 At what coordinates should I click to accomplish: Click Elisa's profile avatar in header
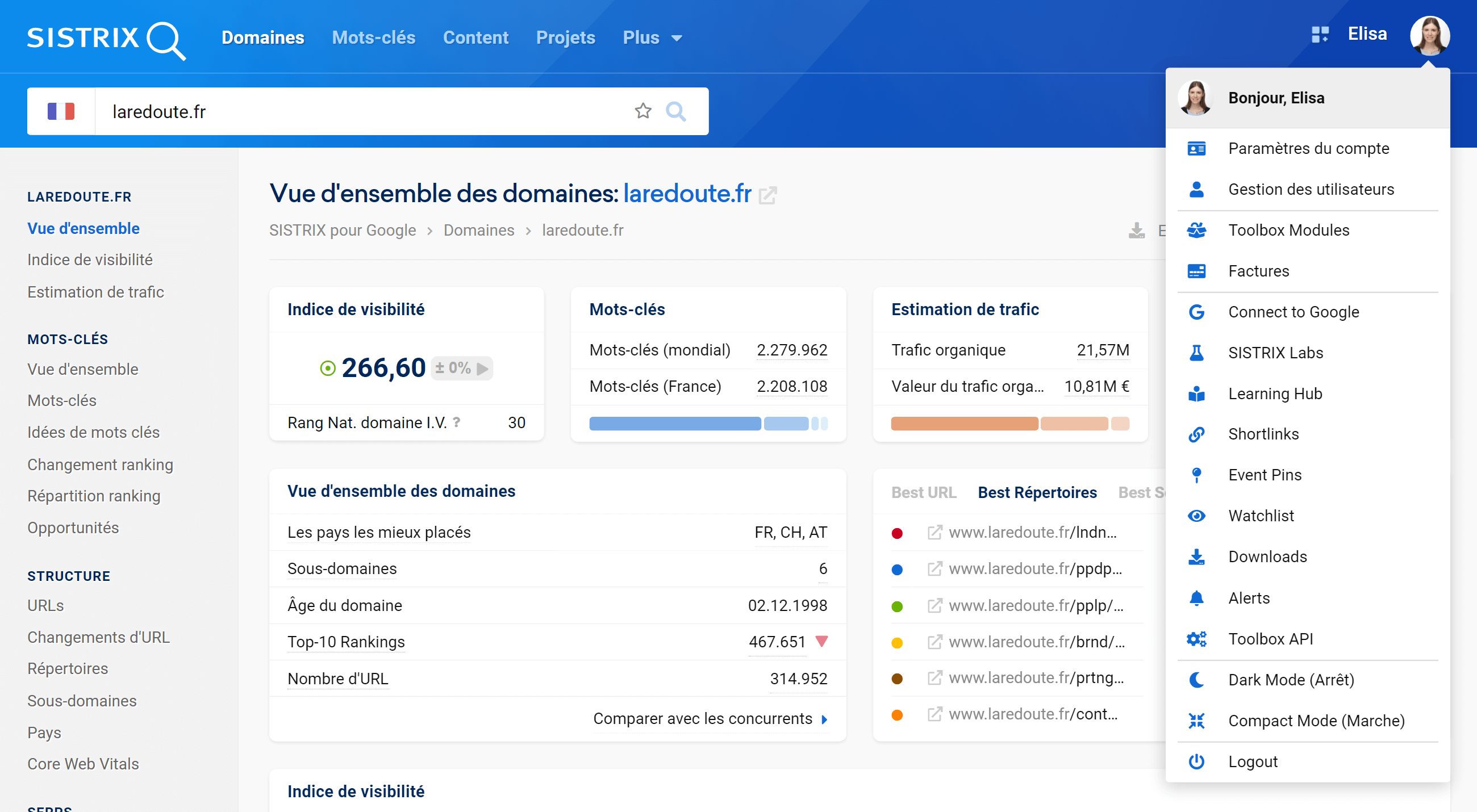[x=1430, y=36]
